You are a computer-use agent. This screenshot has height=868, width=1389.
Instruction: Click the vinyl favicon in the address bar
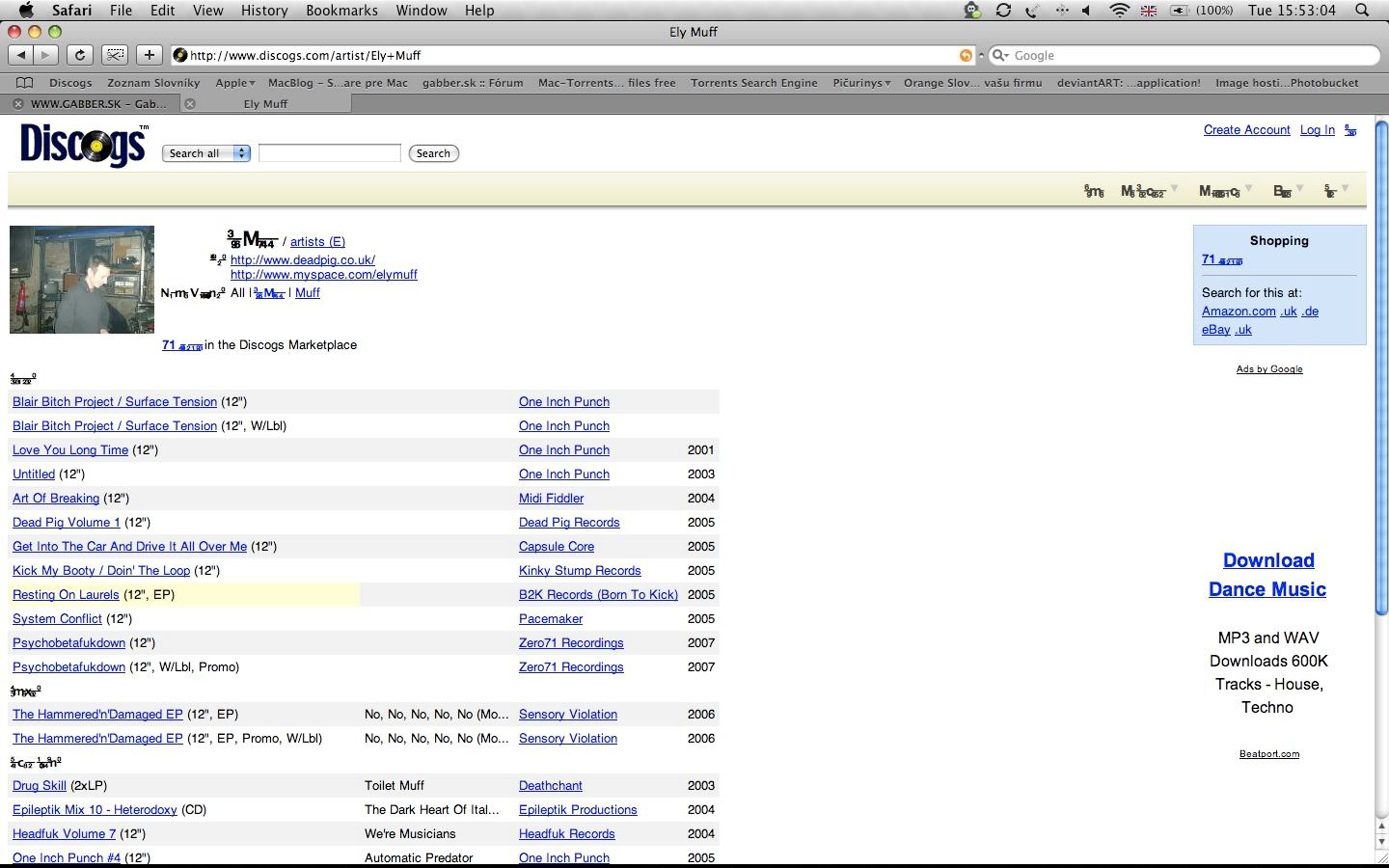pyautogui.click(x=179, y=55)
